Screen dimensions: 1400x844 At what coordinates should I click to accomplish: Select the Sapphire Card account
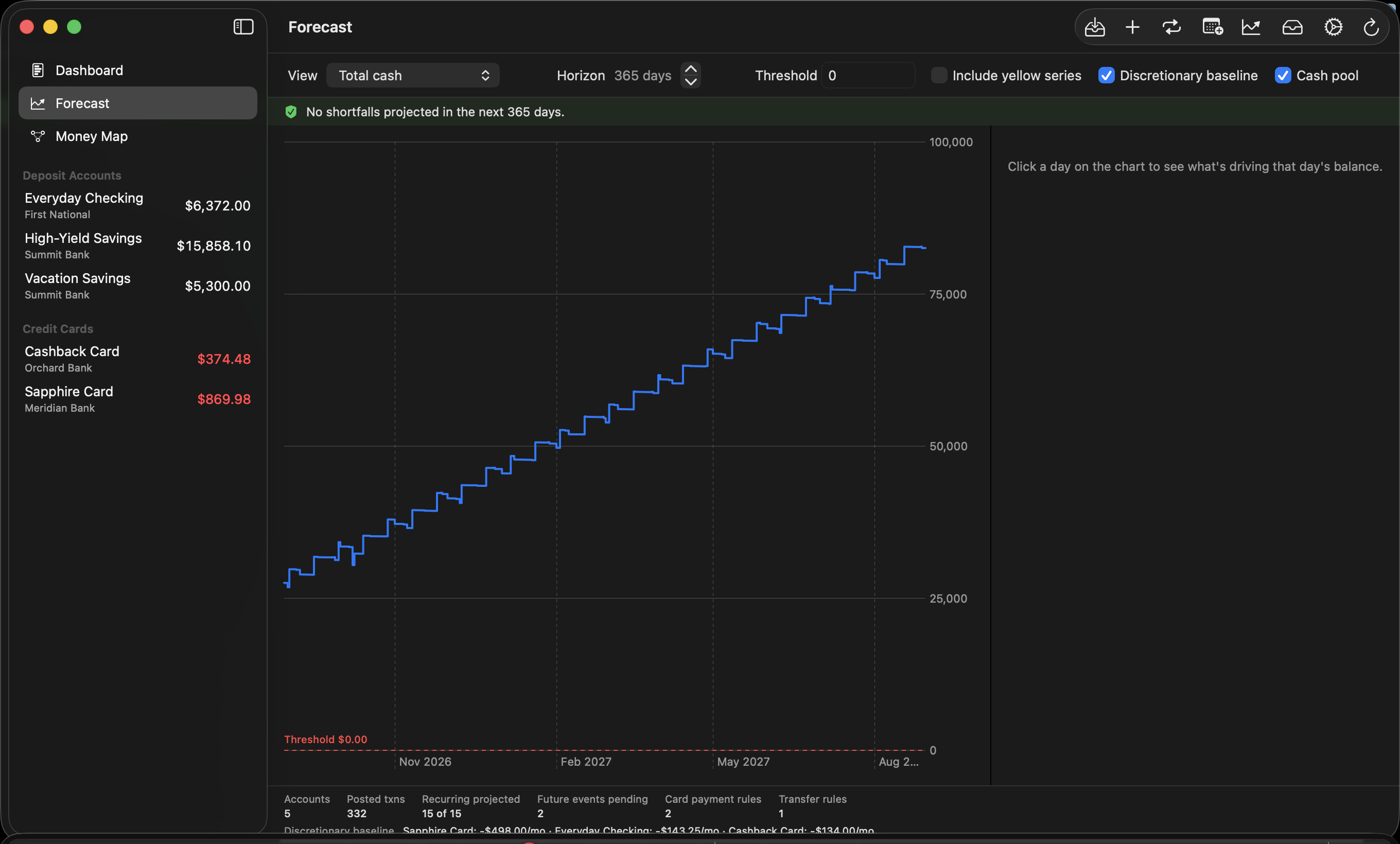[x=137, y=399]
